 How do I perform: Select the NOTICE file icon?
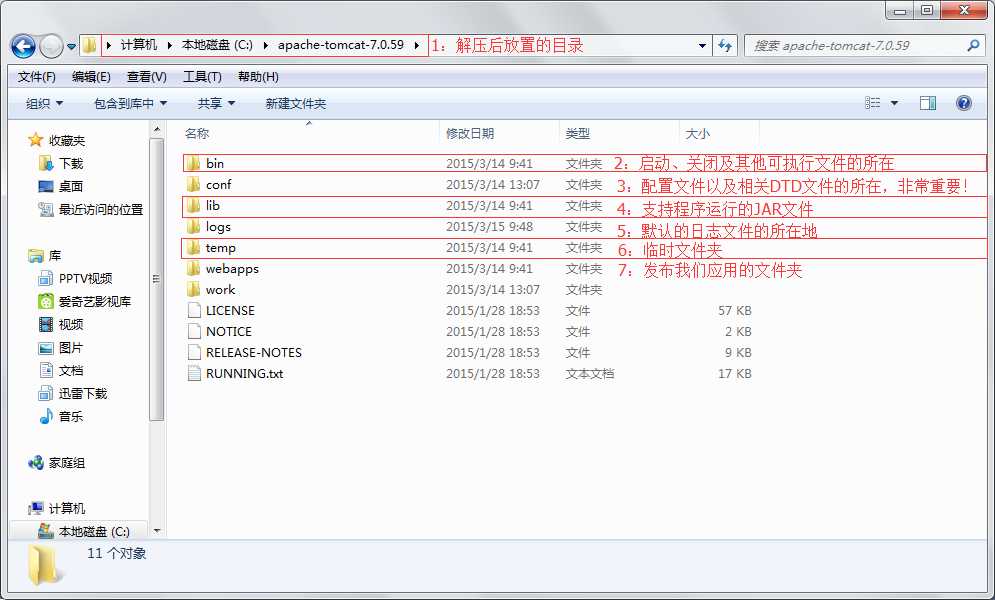(194, 331)
